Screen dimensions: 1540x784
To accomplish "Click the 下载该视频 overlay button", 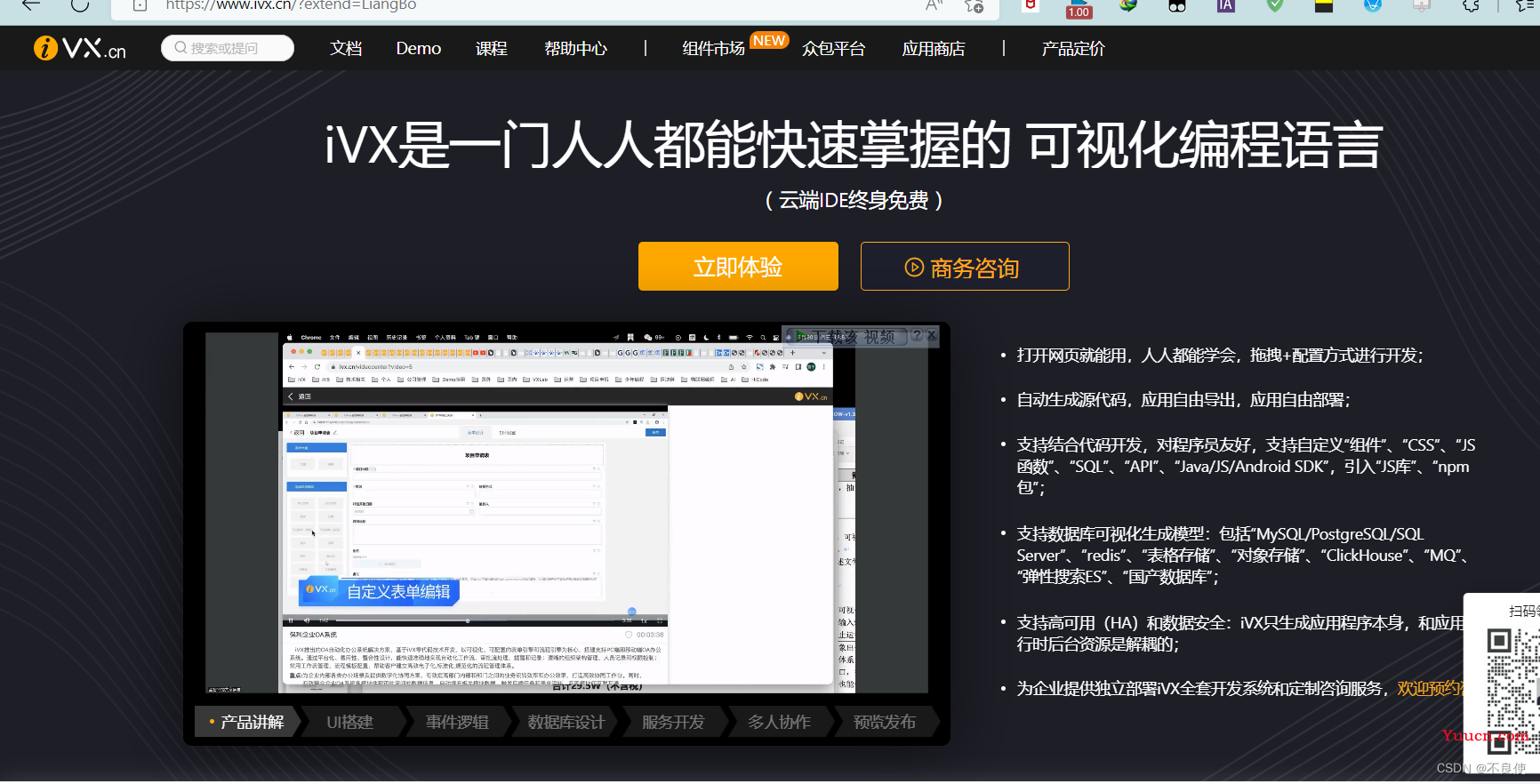I will click(x=845, y=337).
